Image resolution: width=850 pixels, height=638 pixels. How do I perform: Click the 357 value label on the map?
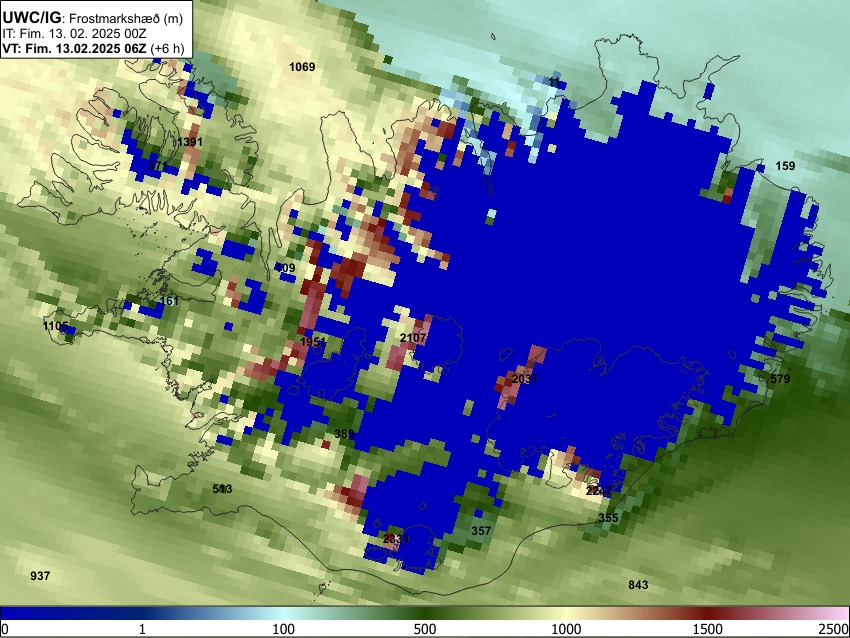coord(481,531)
